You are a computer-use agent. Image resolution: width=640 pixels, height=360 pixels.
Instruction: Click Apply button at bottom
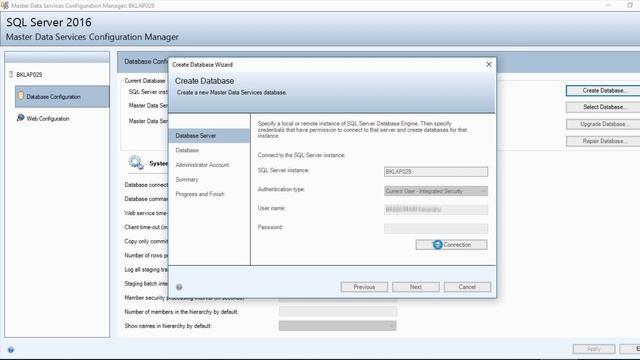(594, 349)
